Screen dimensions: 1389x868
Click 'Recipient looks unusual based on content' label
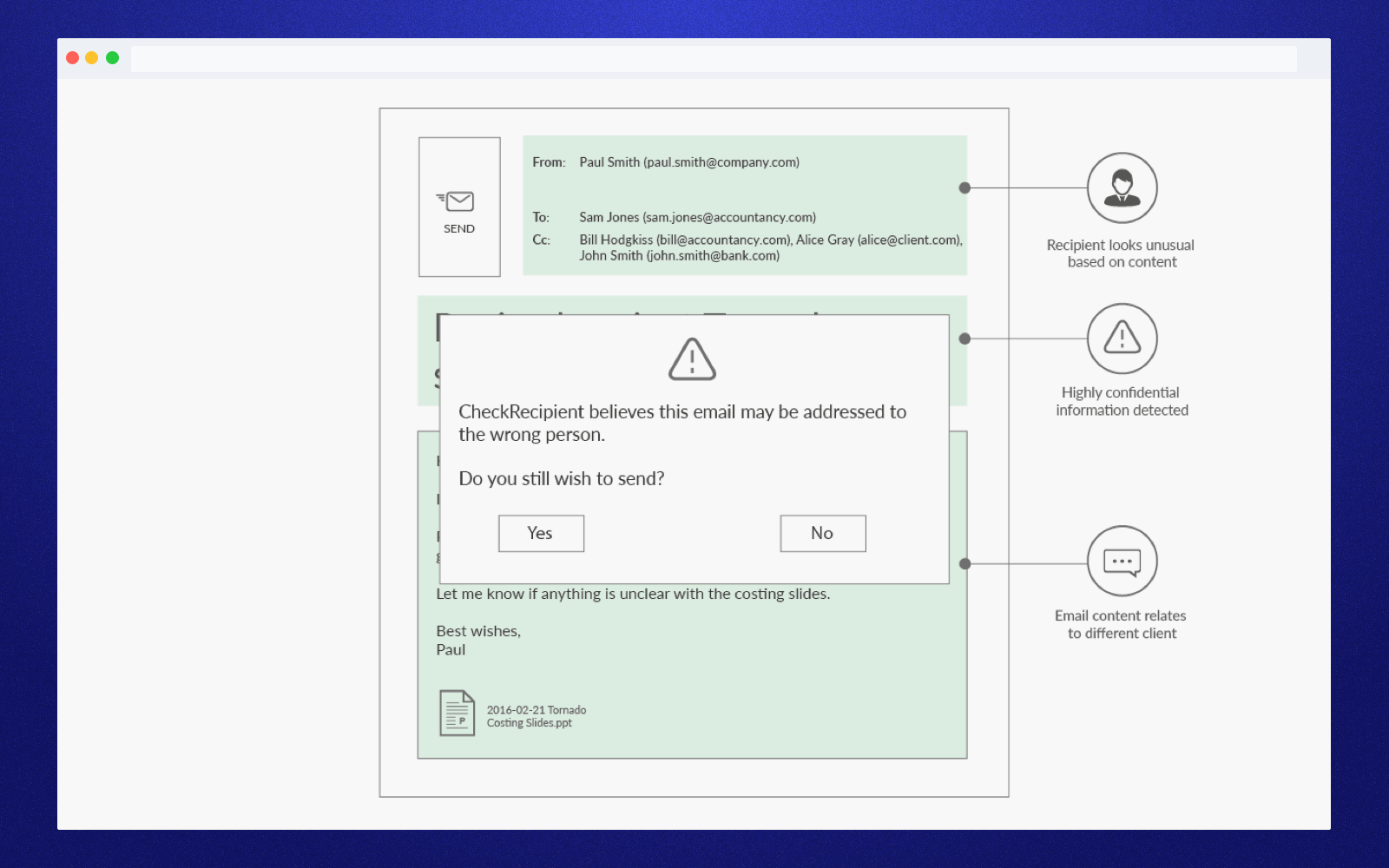pos(1121,253)
